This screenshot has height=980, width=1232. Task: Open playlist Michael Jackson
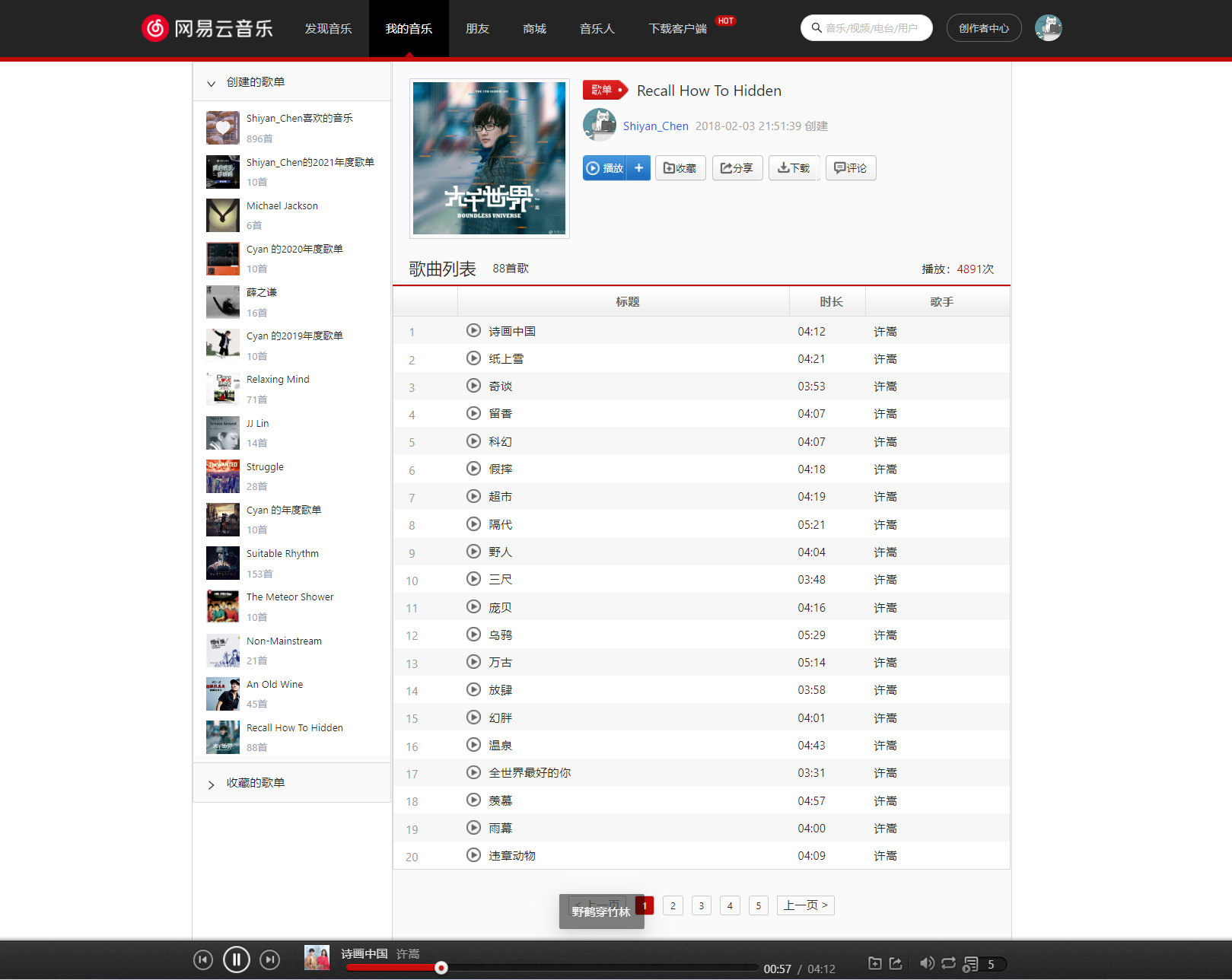292,215
